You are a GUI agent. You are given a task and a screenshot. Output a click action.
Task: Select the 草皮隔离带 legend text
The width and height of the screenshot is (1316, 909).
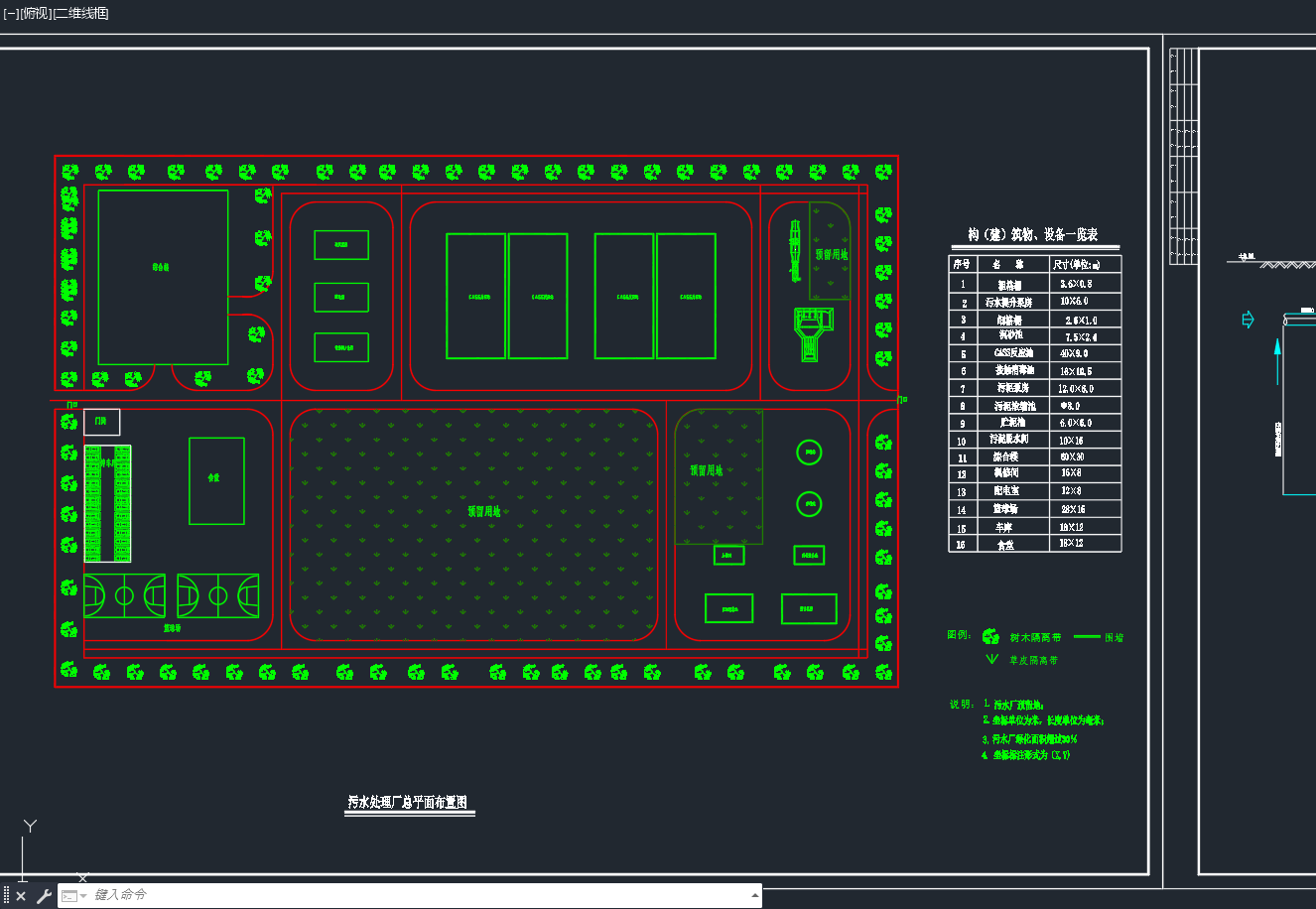(x=1033, y=660)
